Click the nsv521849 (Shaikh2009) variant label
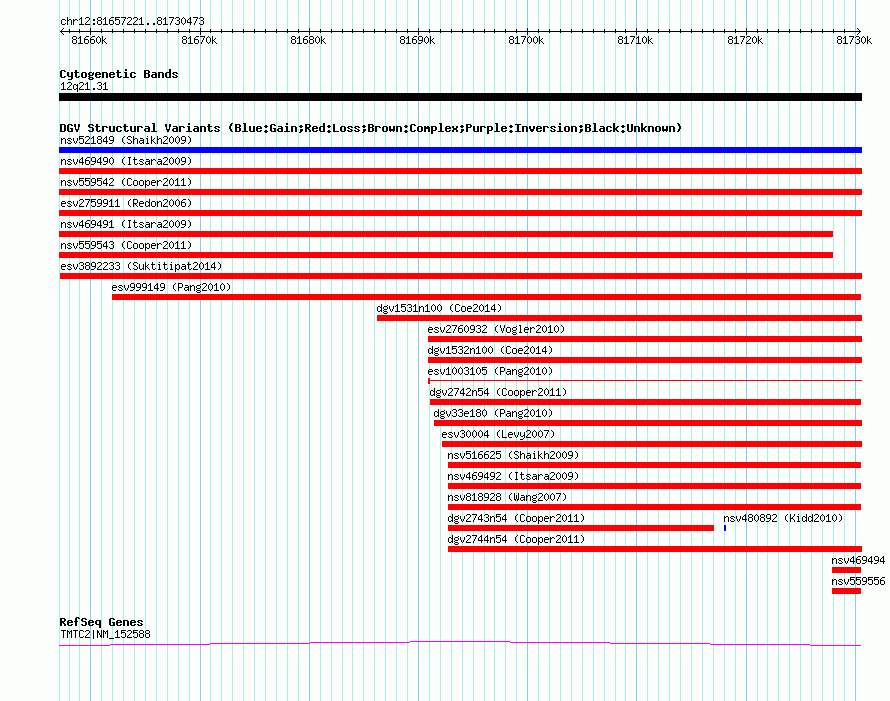Image resolution: width=890 pixels, height=701 pixels. [x=126, y=140]
